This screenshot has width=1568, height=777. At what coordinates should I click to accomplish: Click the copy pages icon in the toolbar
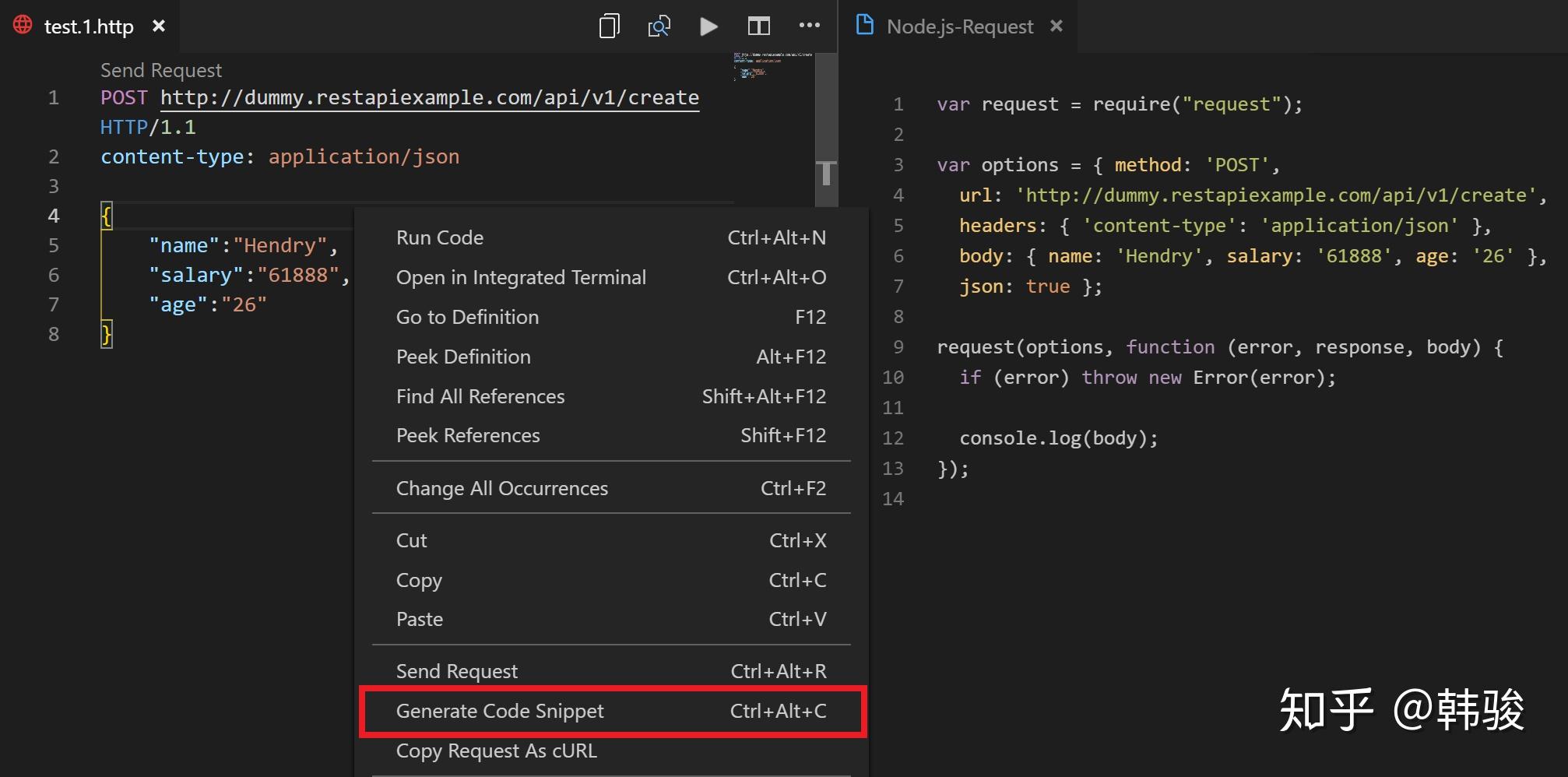click(608, 26)
